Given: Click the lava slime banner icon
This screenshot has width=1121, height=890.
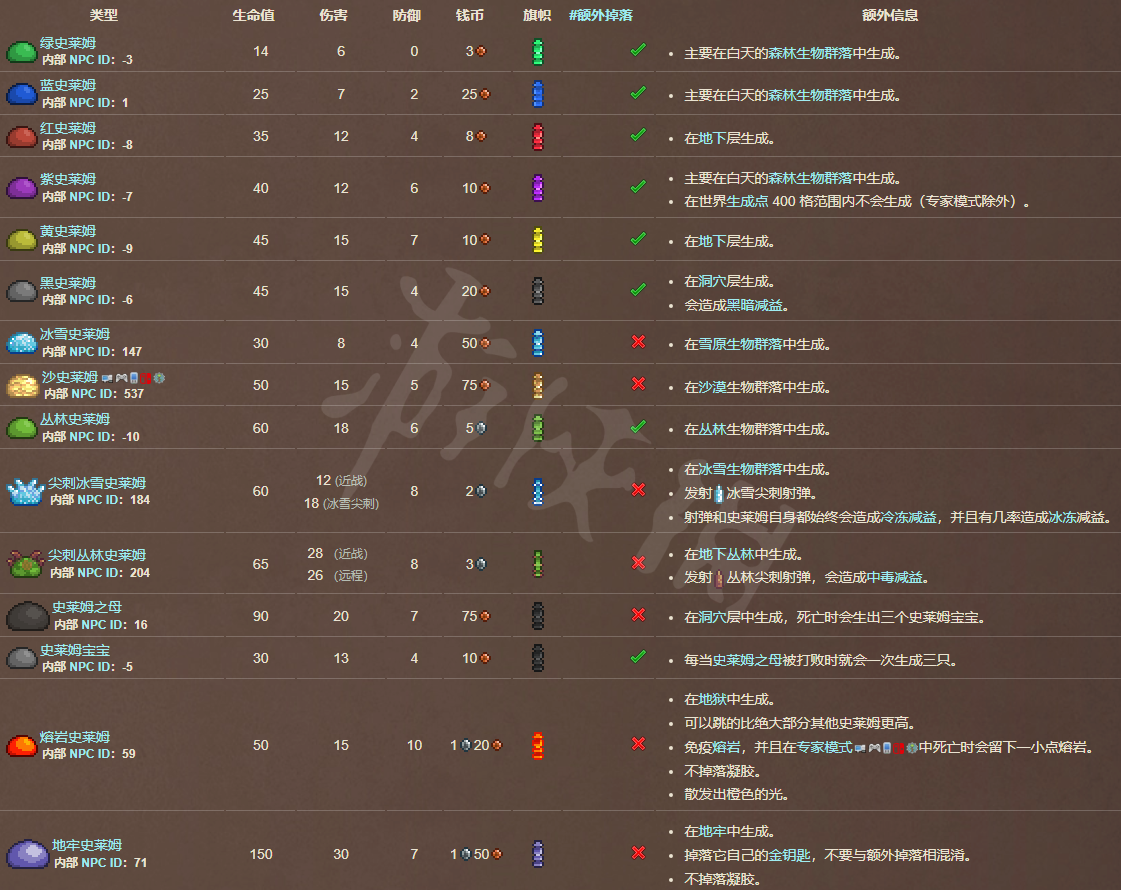Looking at the screenshot, I should pyautogui.click(x=537, y=745).
